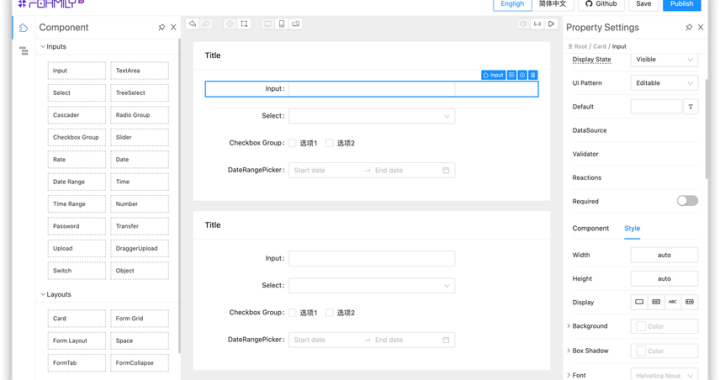Switch language to 简体中文
This screenshot has width=720, height=380.
tap(552, 4)
